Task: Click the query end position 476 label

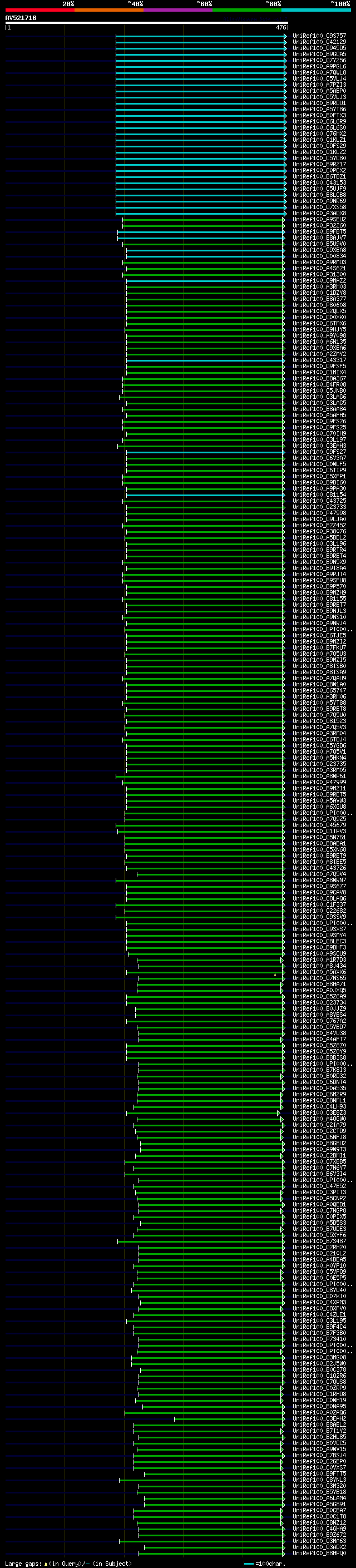Action: coord(281,27)
